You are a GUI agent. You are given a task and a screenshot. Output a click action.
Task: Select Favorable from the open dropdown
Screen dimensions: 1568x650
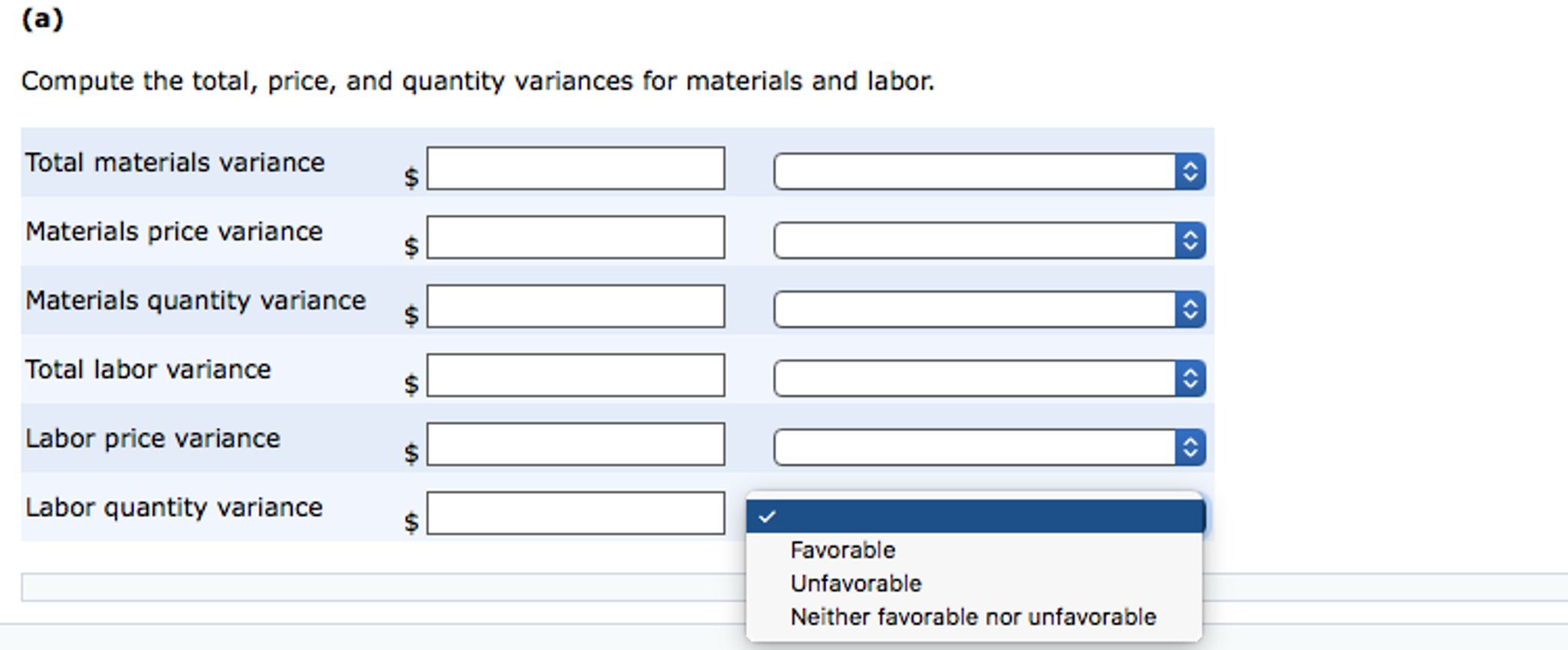841,550
